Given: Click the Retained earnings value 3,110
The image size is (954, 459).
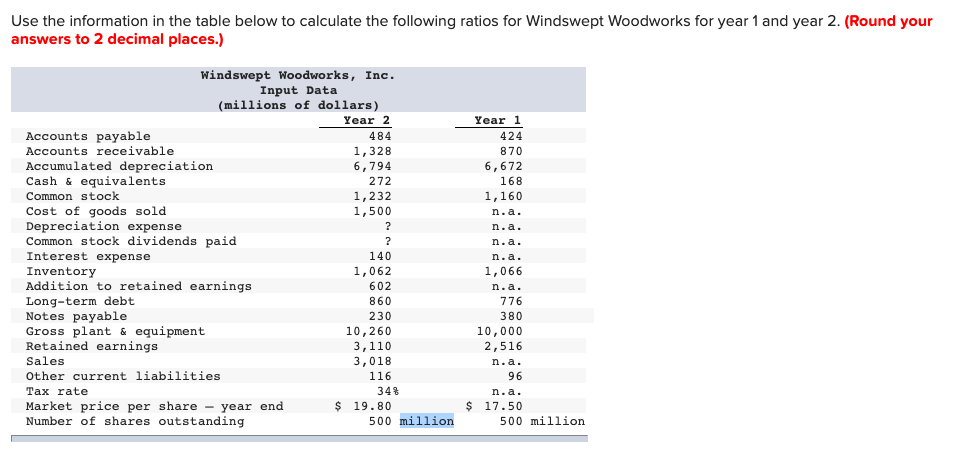Looking at the screenshot, I should pos(372,346).
